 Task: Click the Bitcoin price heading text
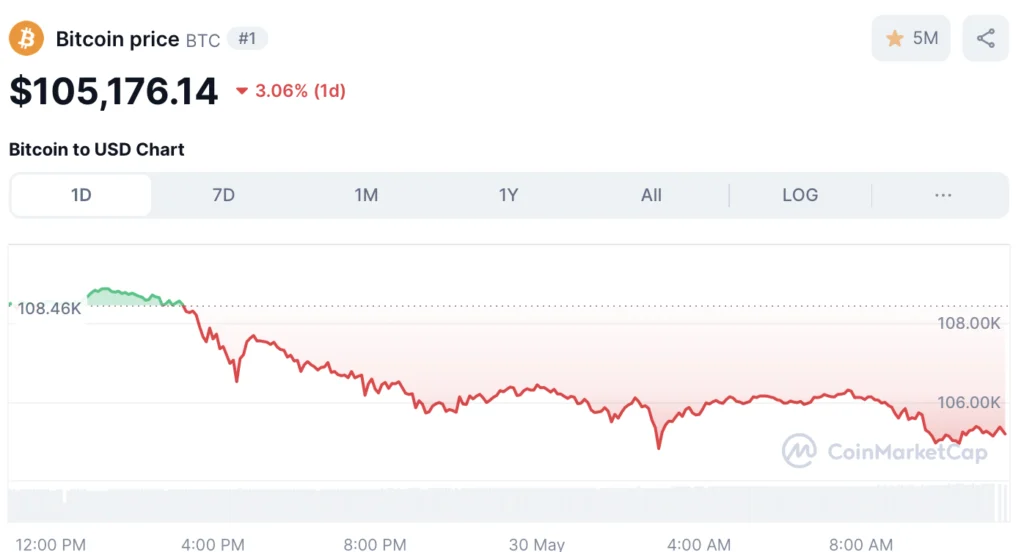tap(118, 39)
